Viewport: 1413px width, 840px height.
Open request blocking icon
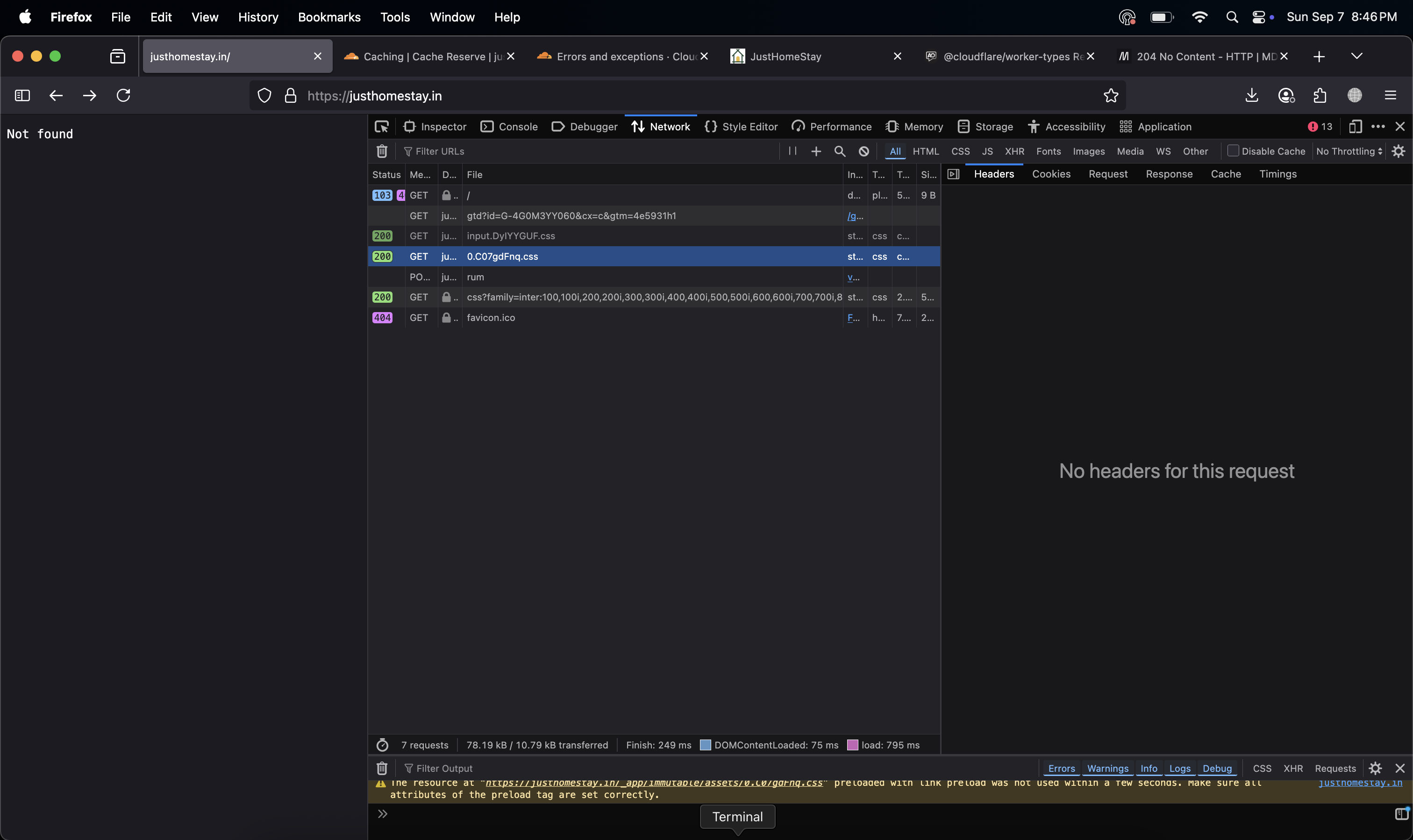[x=863, y=151]
